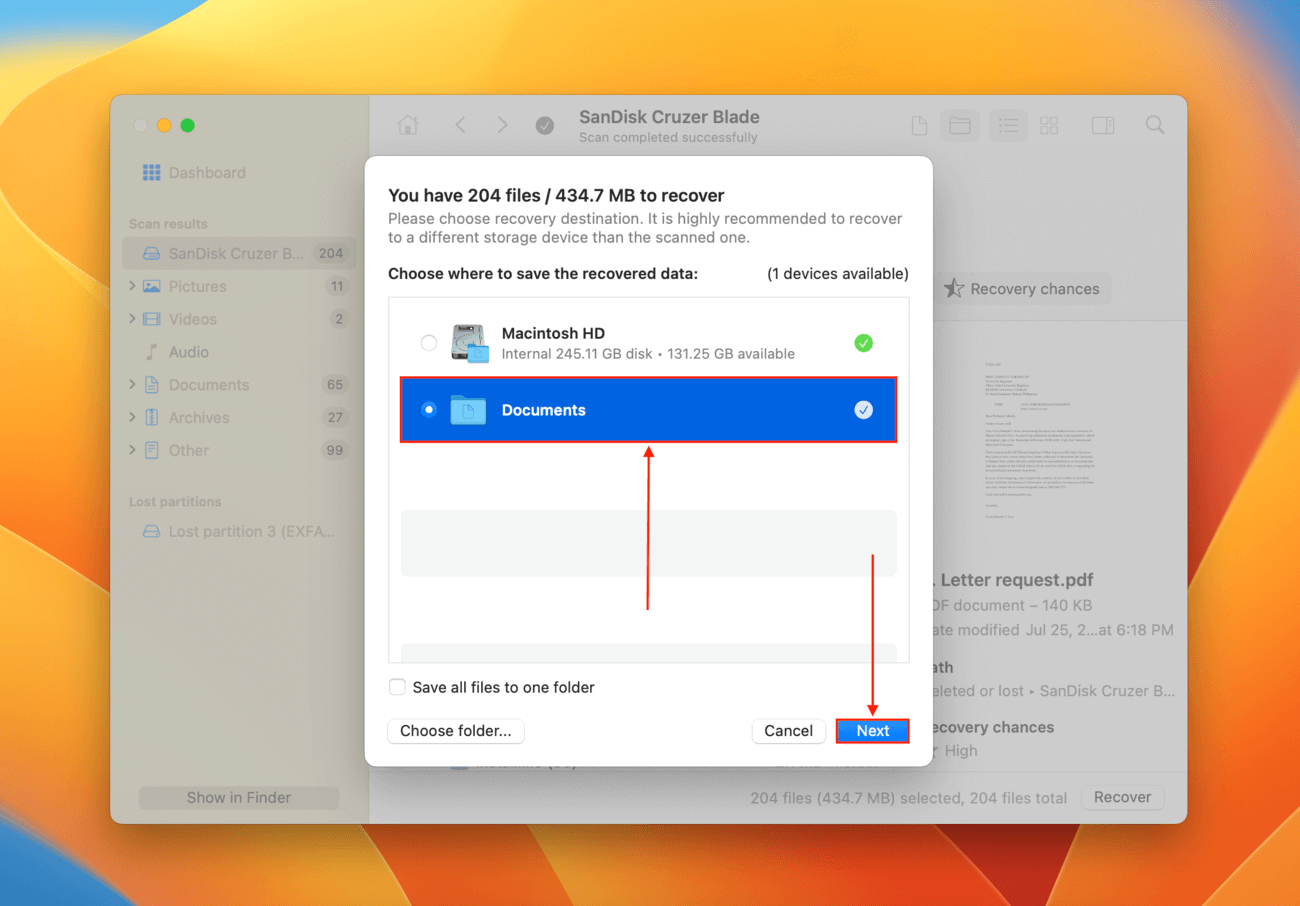Click the Show in Finder button

tap(239, 798)
